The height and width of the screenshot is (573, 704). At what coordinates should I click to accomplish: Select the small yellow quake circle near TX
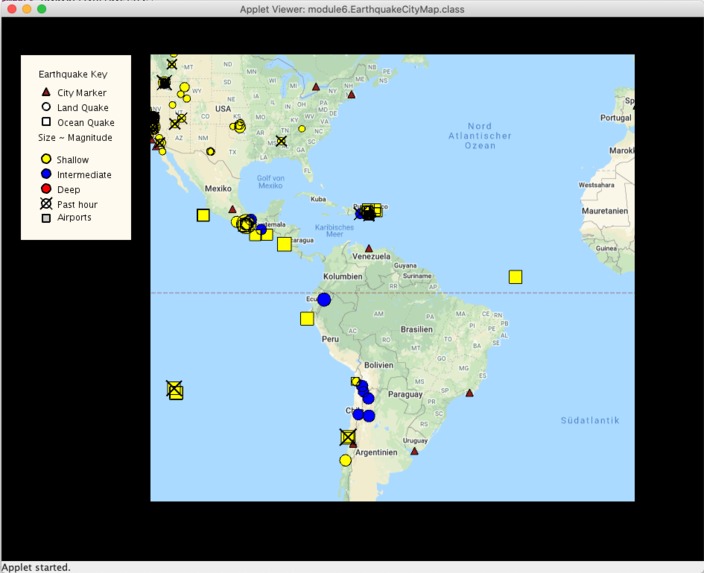click(x=210, y=151)
